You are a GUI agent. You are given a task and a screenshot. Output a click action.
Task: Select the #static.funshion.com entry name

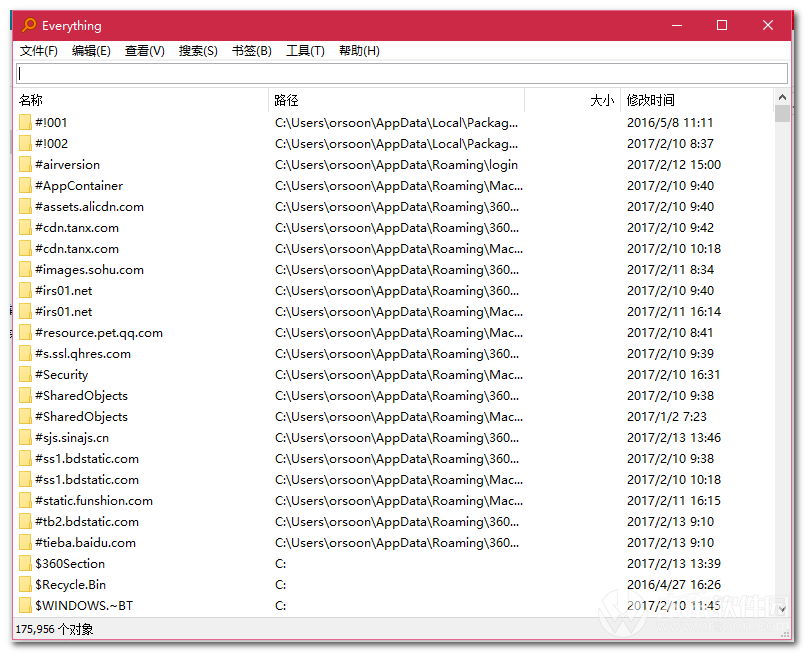point(94,501)
